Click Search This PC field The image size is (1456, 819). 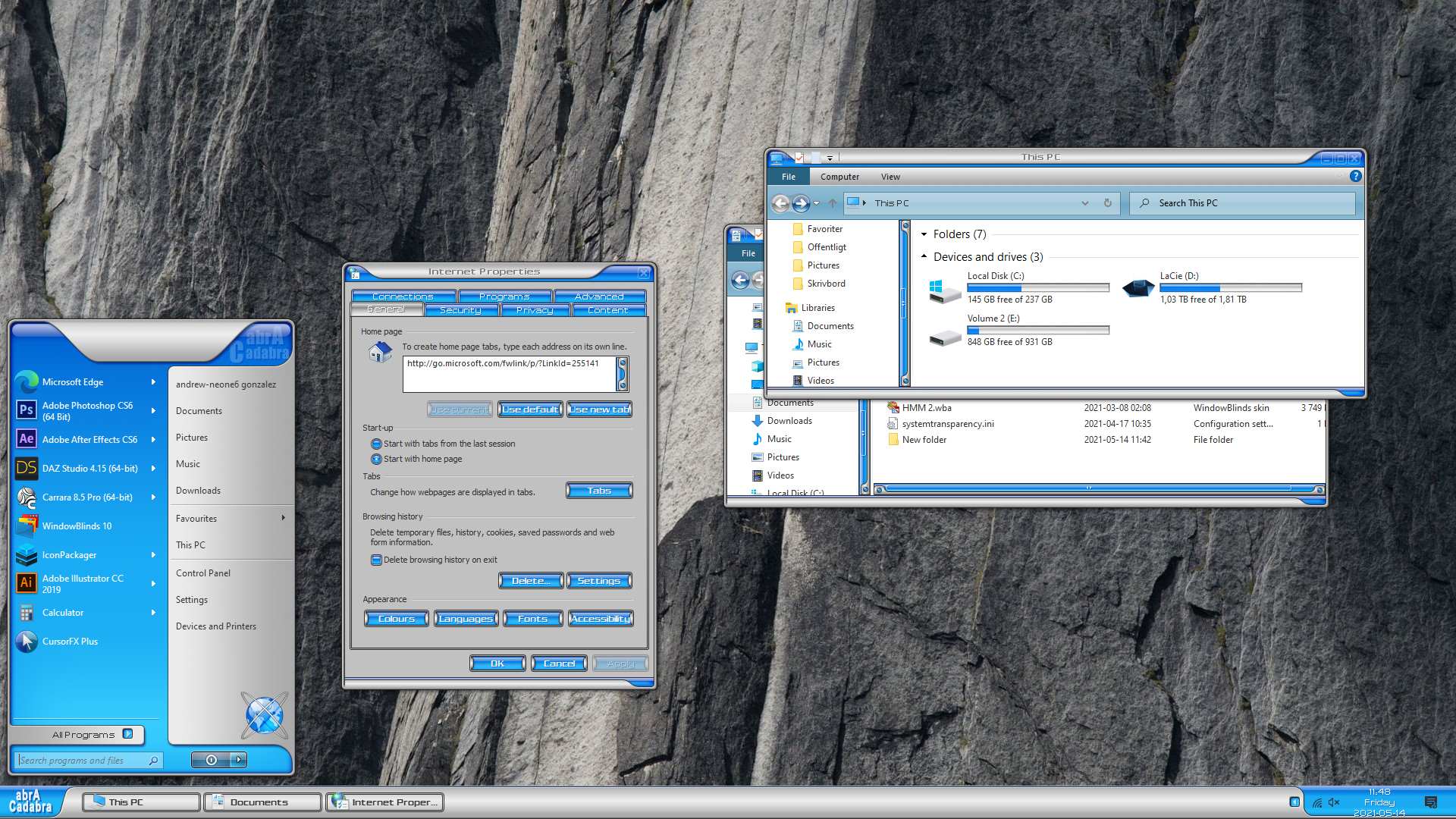coord(1242,203)
